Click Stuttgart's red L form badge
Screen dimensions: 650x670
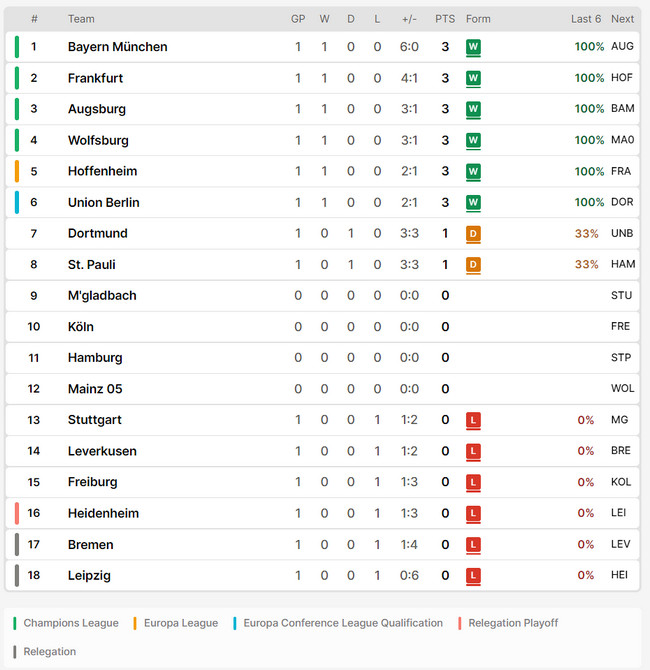[x=473, y=420]
